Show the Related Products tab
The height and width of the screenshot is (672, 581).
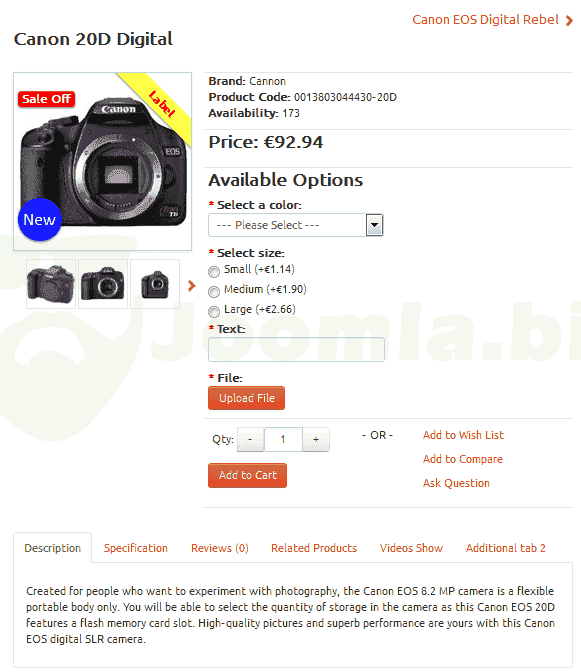[x=314, y=548]
